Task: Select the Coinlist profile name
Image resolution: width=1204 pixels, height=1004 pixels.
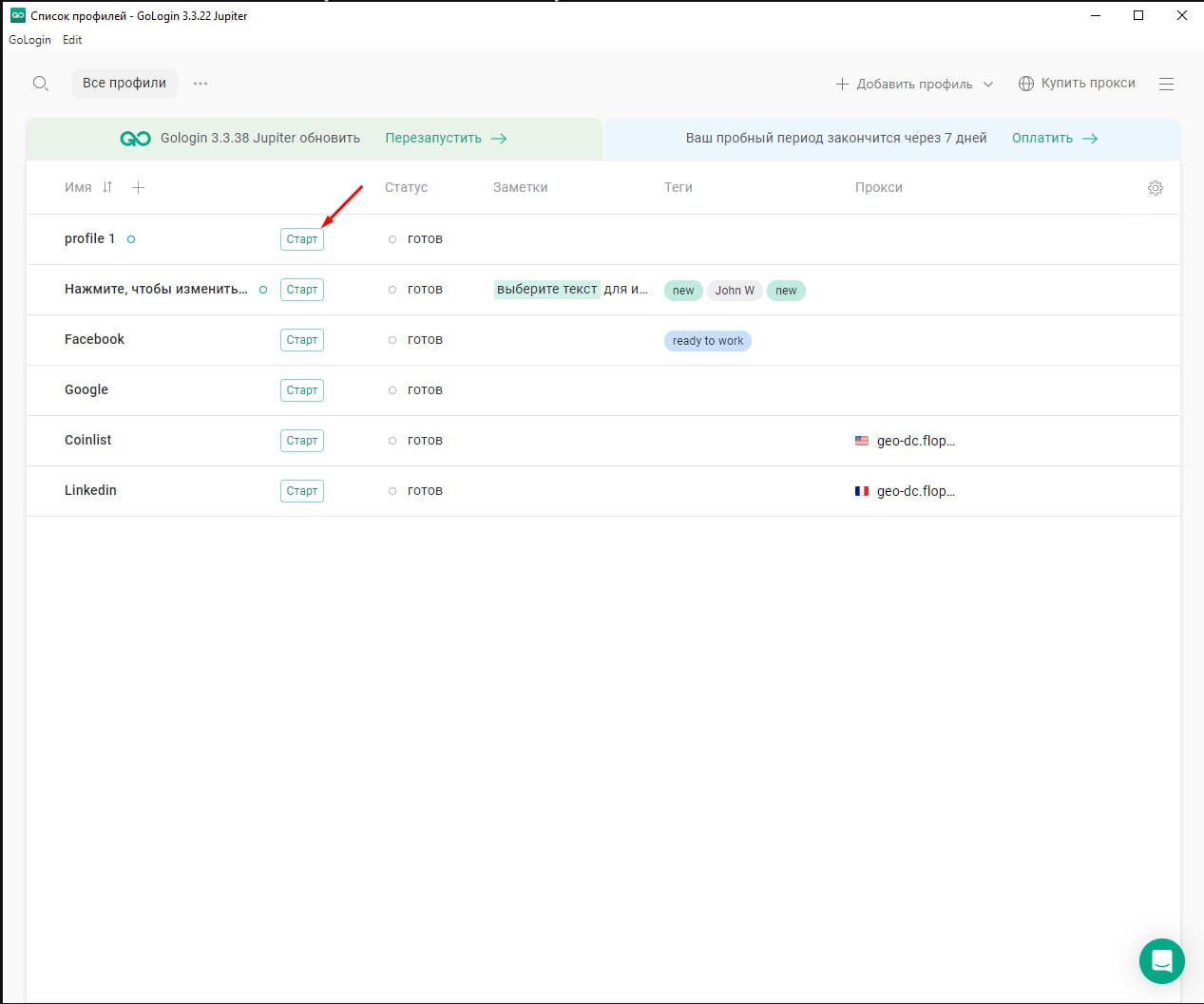Action: pos(87,440)
